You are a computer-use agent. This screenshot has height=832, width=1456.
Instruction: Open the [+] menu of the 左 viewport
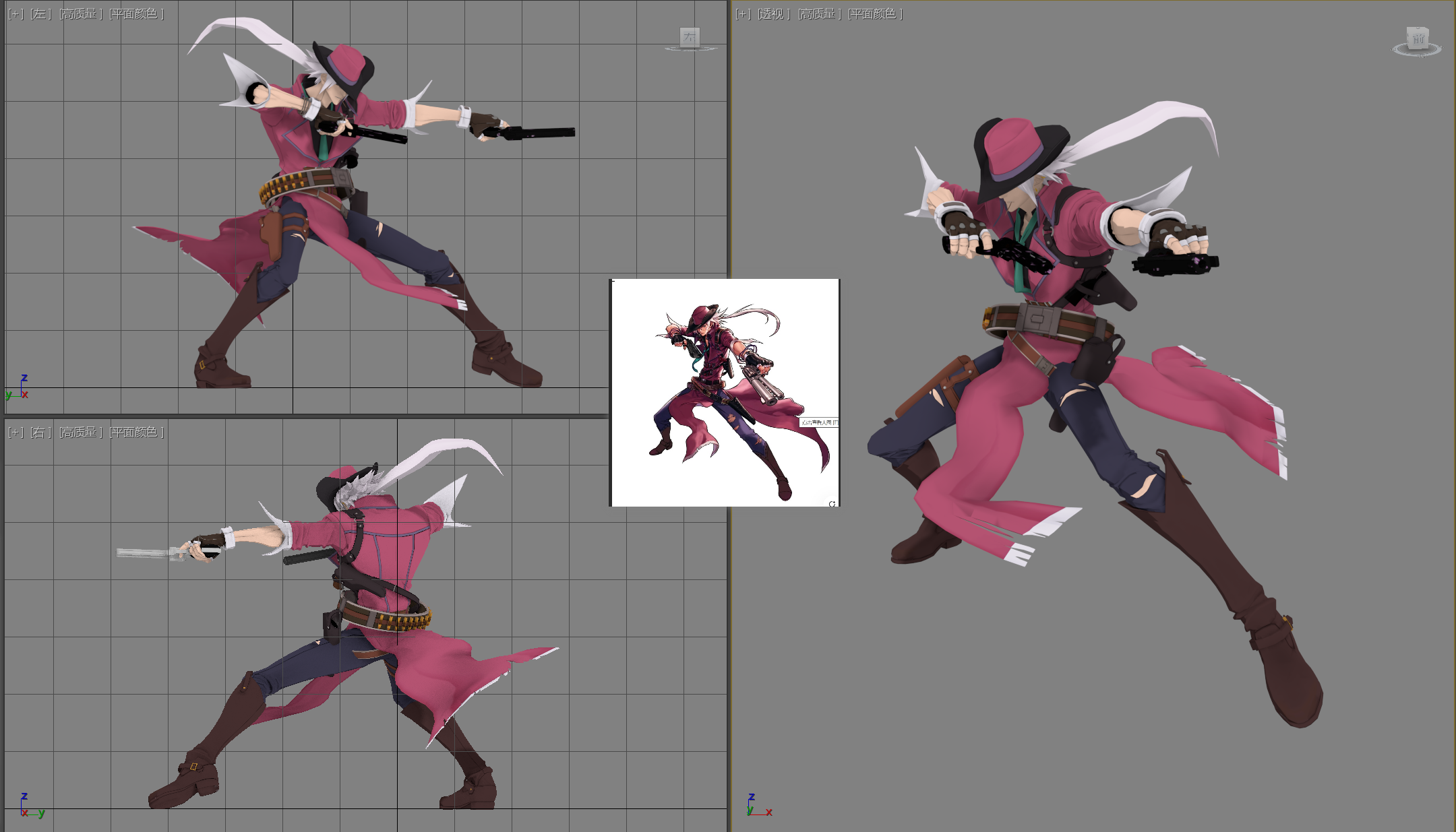tap(16, 14)
